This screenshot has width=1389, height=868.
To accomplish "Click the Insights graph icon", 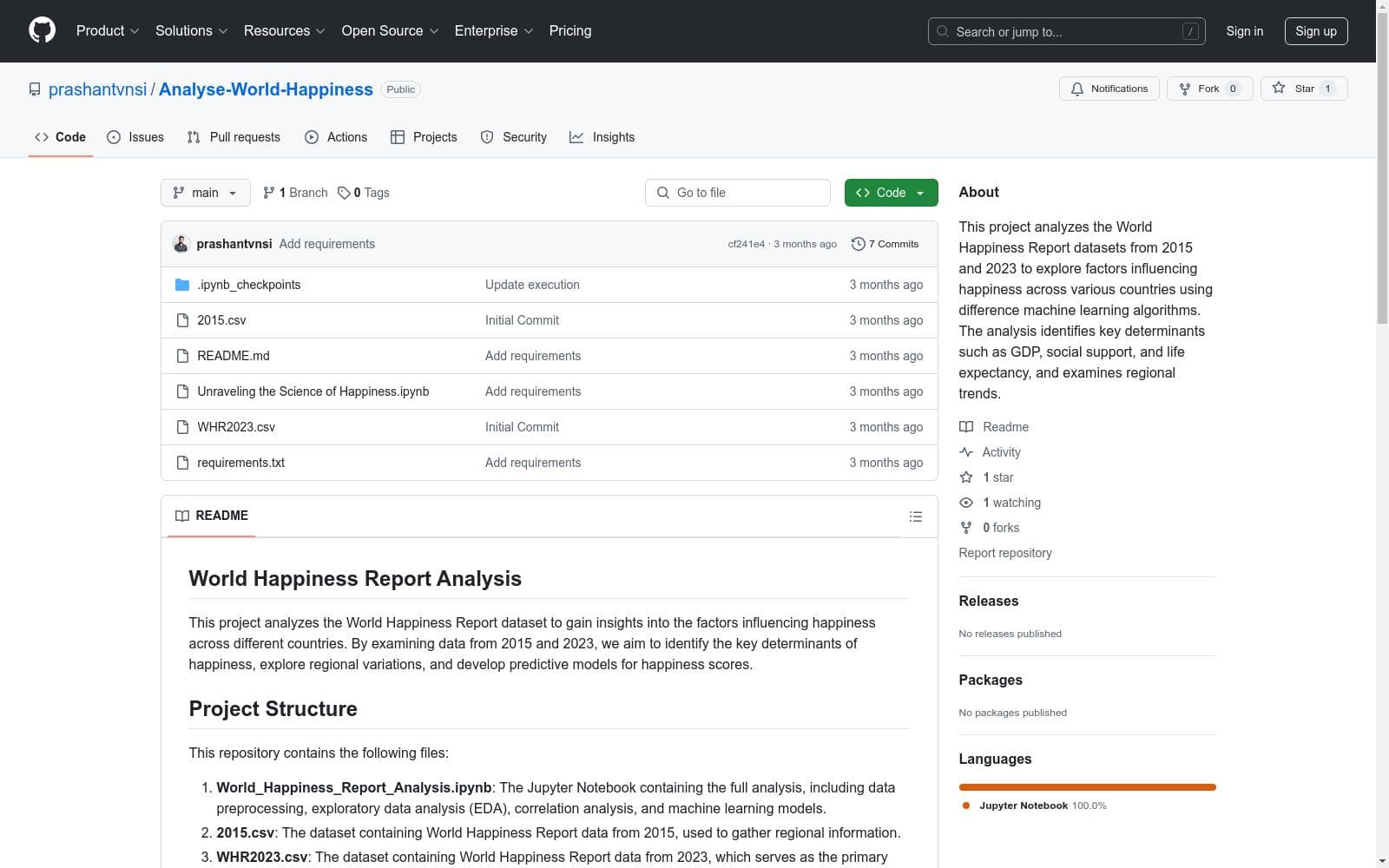I will click(576, 137).
